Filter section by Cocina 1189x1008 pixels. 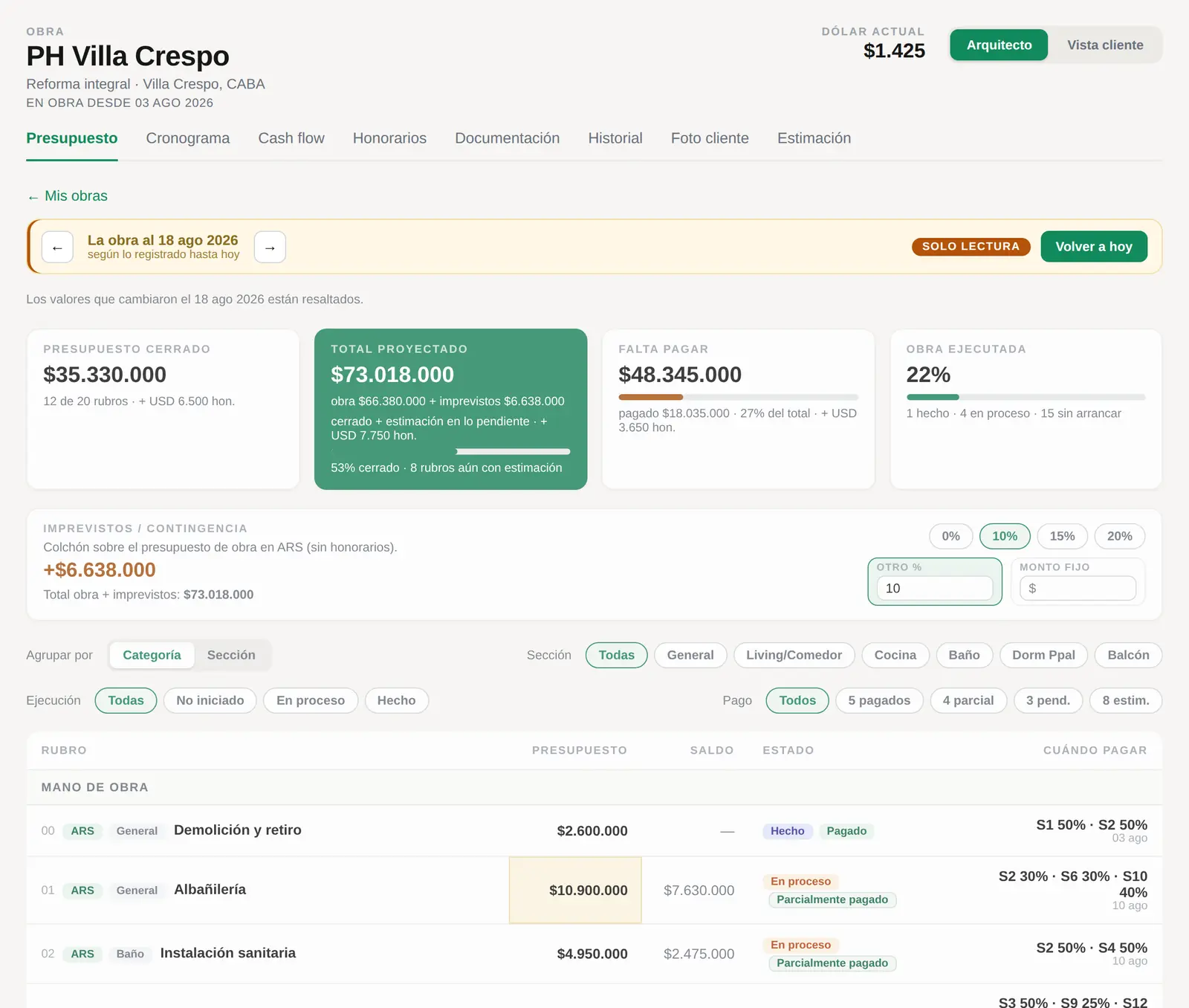click(x=895, y=655)
